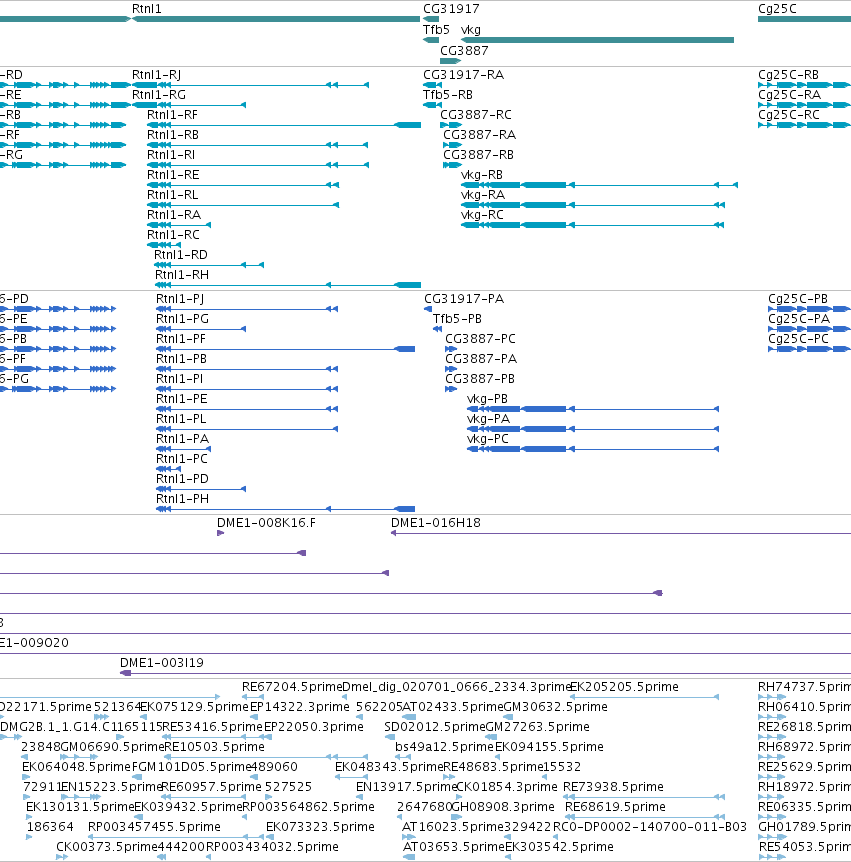Viewport: 851px width, 862px height.
Task: Click the vkg-RB transcript label
Action: pyautogui.click(x=482, y=175)
